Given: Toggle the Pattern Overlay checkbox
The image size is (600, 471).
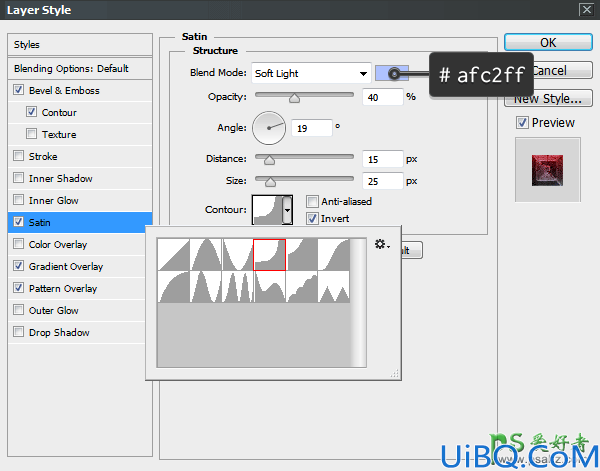Looking at the screenshot, I should (18, 288).
